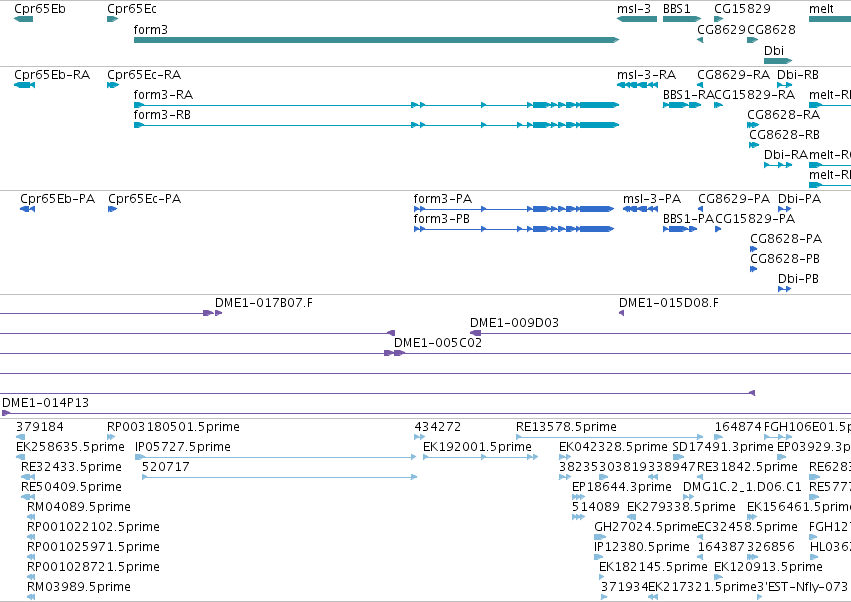Click the EK279338.5prime EST label
Viewport: 851px width, 602px height.
[x=681, y=507]
